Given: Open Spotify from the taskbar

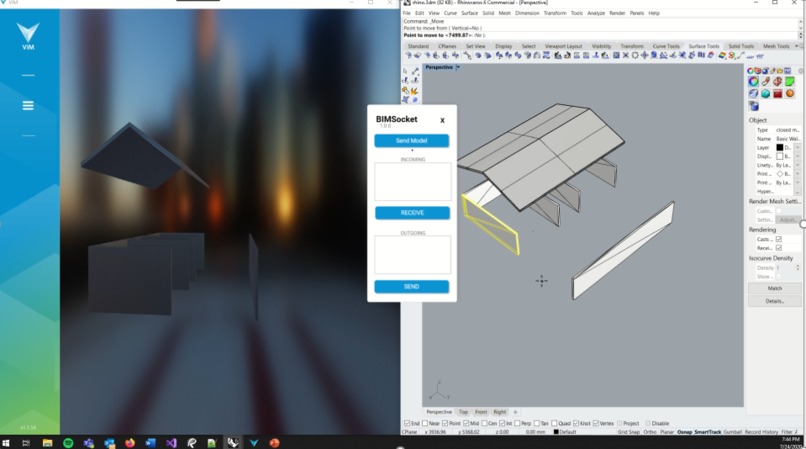Looking at the screenshot, I should (x=68, y=443).
